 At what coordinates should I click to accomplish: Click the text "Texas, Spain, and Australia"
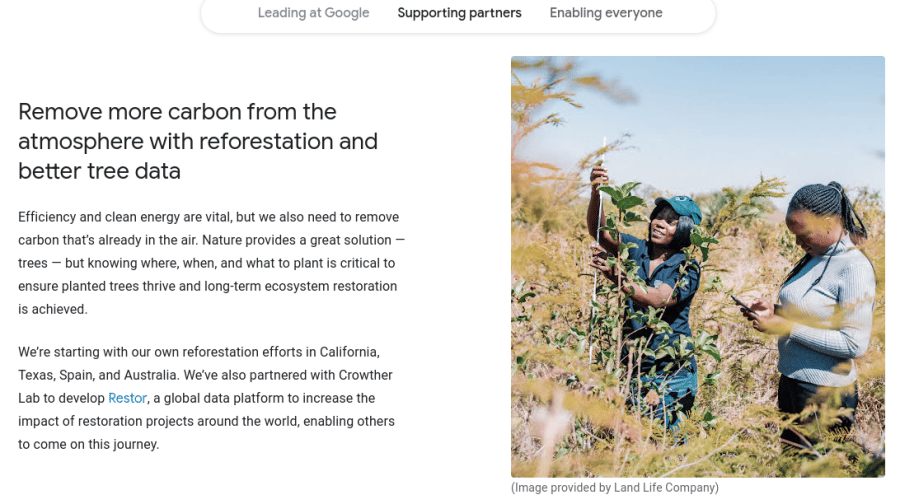tap(98, 375)
